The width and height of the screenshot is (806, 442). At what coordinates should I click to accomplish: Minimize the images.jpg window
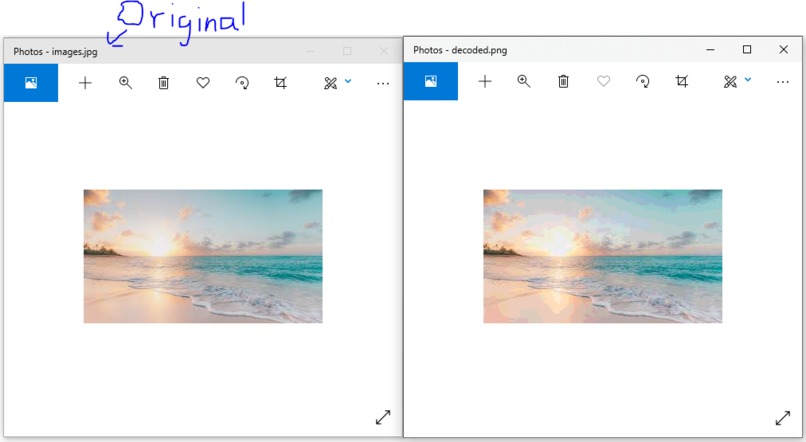(x=310, y=51)
